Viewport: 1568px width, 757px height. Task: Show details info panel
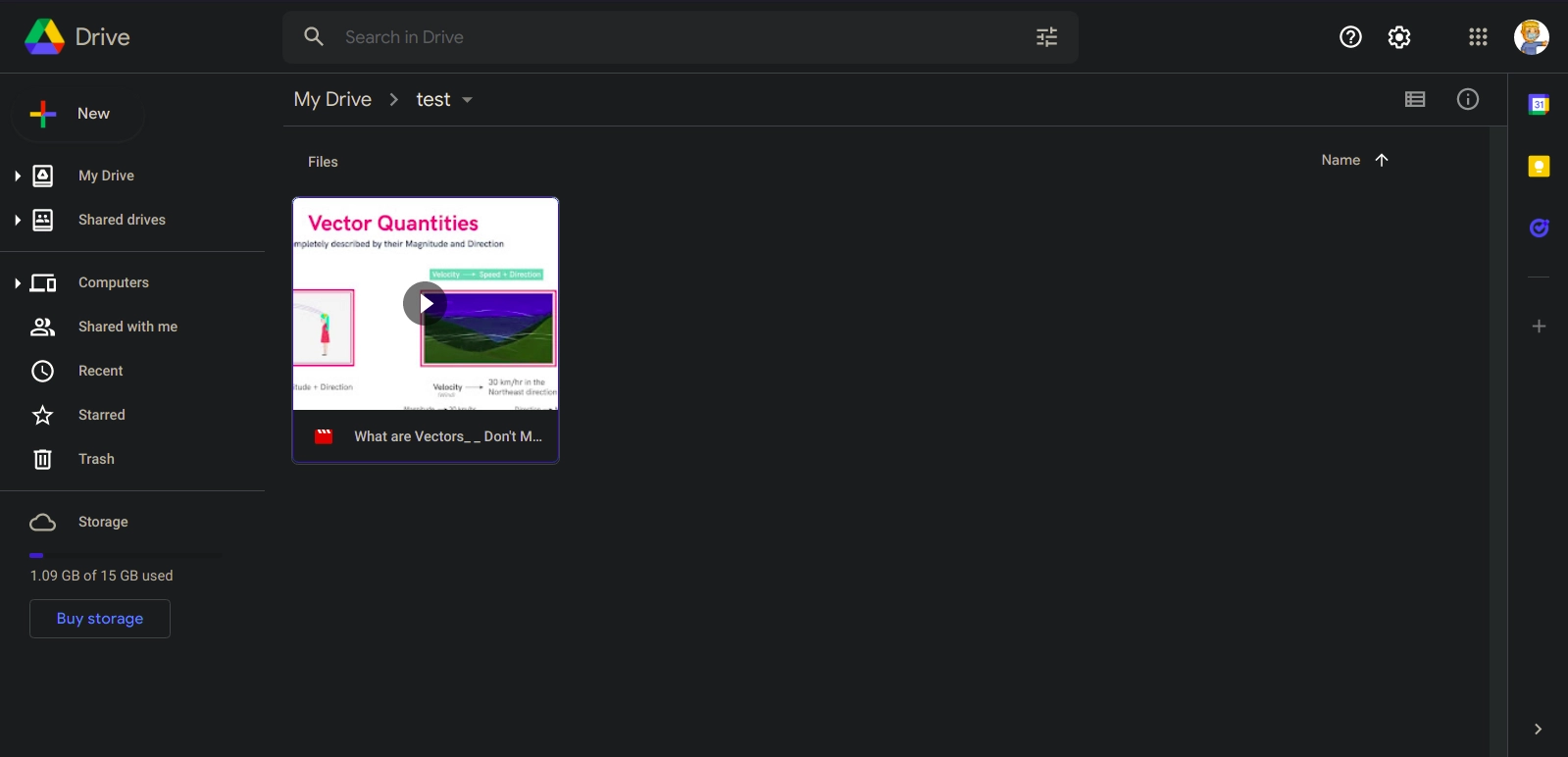point(1468,99)
